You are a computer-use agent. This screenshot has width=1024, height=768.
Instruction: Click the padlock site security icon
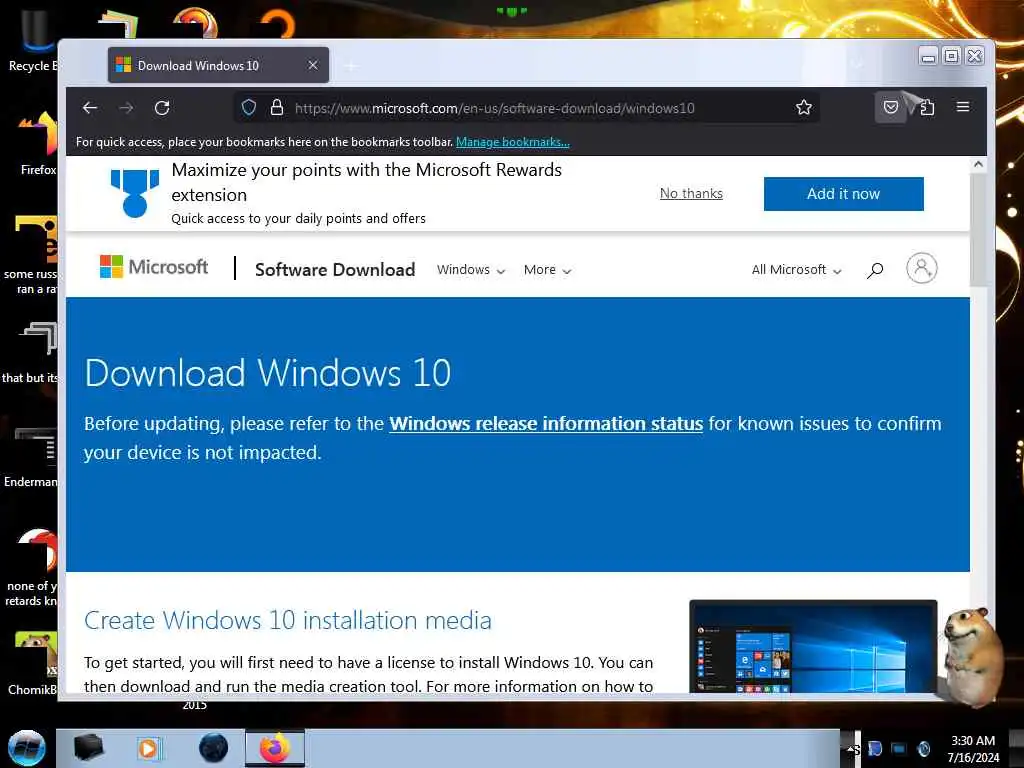click(277, 108)
